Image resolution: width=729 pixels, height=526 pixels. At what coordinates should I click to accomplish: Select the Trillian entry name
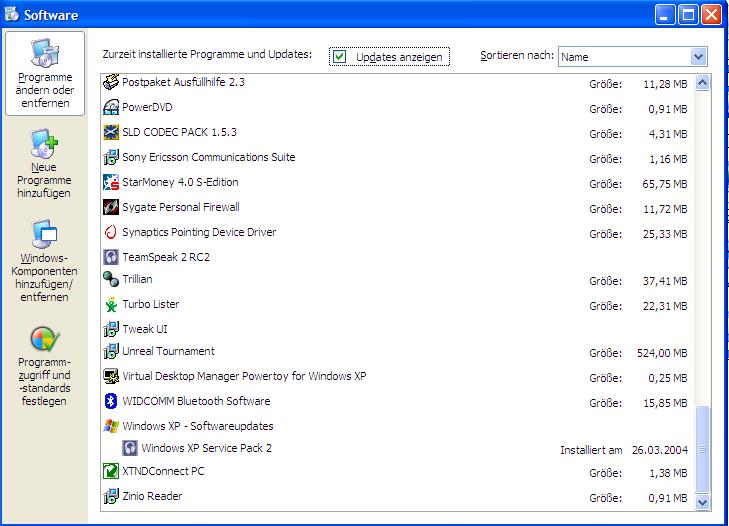point(138,280)
